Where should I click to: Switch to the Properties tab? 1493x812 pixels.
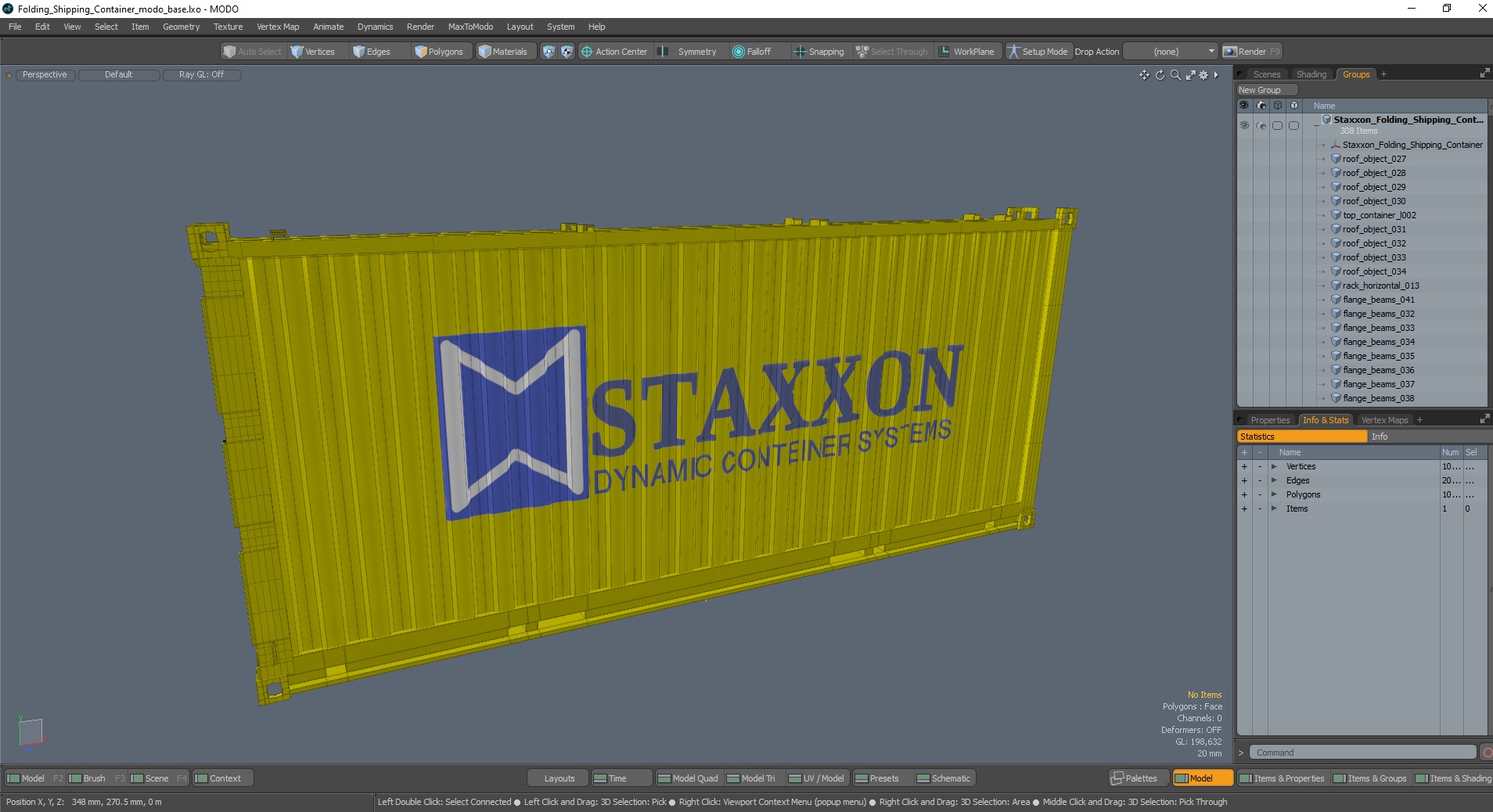(1269, 420)
